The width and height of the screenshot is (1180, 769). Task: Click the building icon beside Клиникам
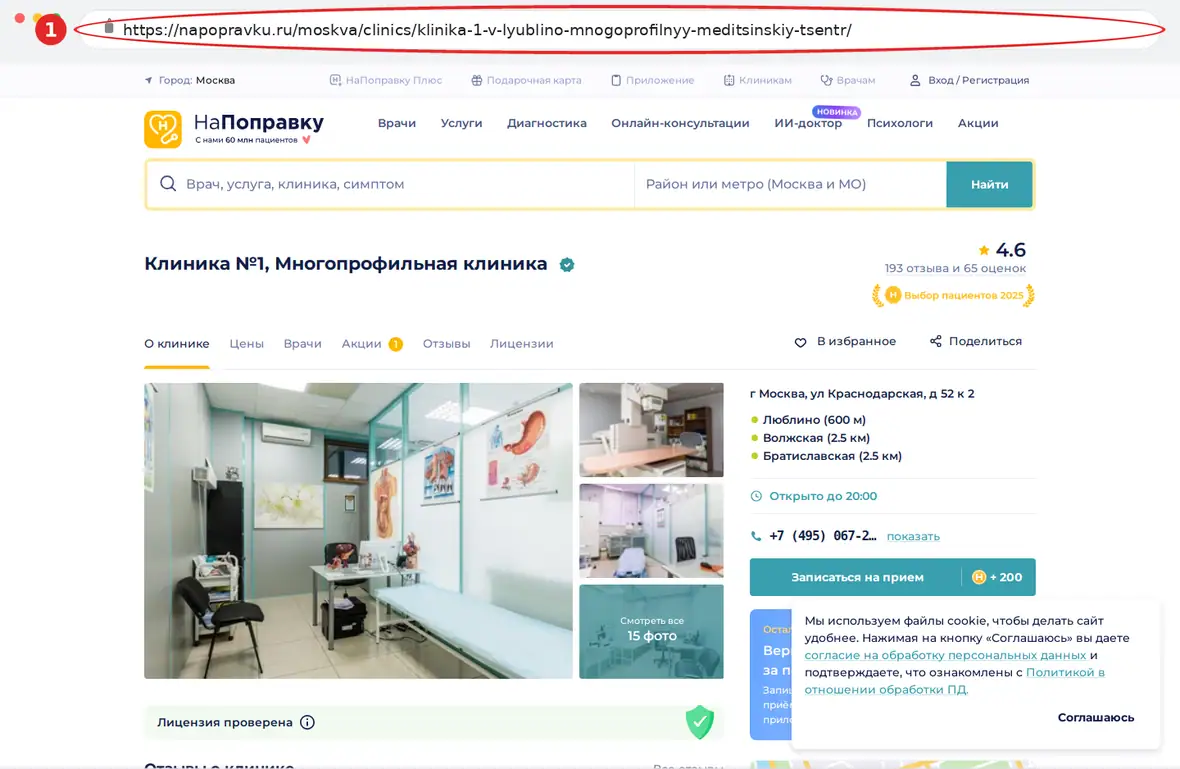coord(728,80)
